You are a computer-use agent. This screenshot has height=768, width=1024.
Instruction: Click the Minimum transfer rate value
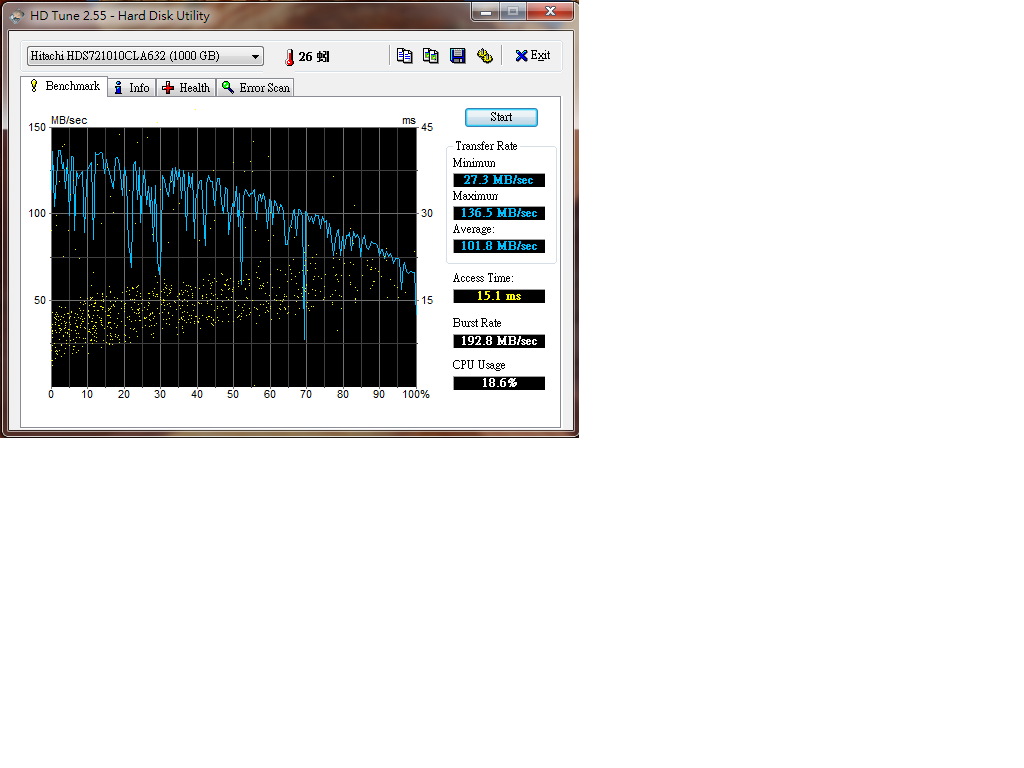point(499,180)
